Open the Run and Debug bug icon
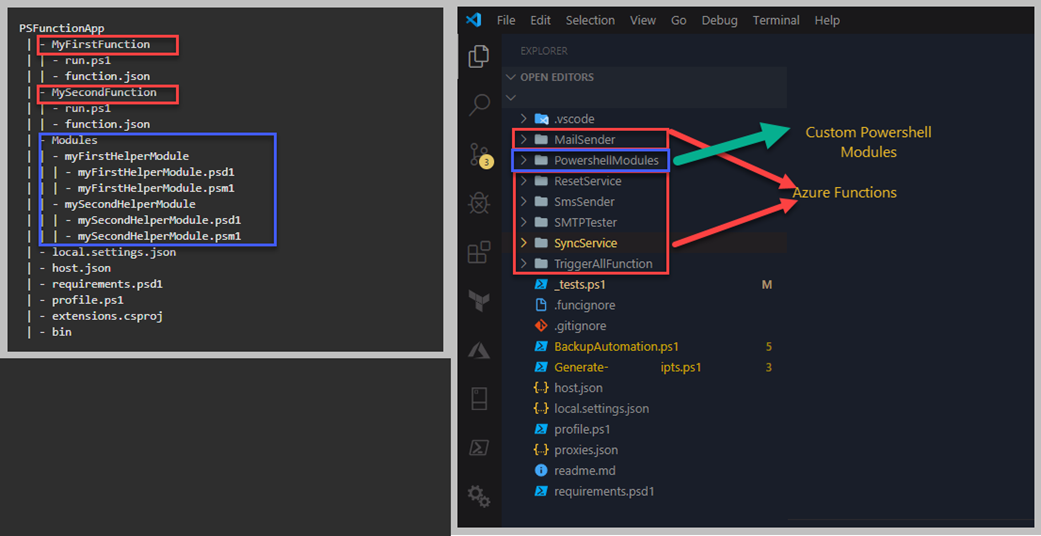1041x536 pixels. pos(479,203)
